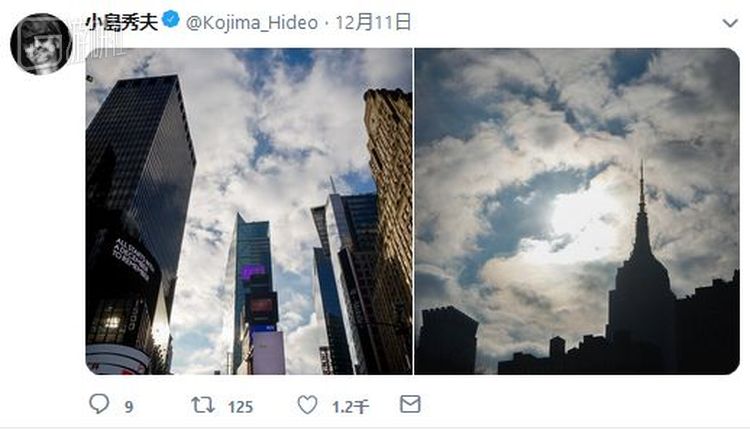Expand the tweet options chevron

pyautogui.click(x=730, y=23)
